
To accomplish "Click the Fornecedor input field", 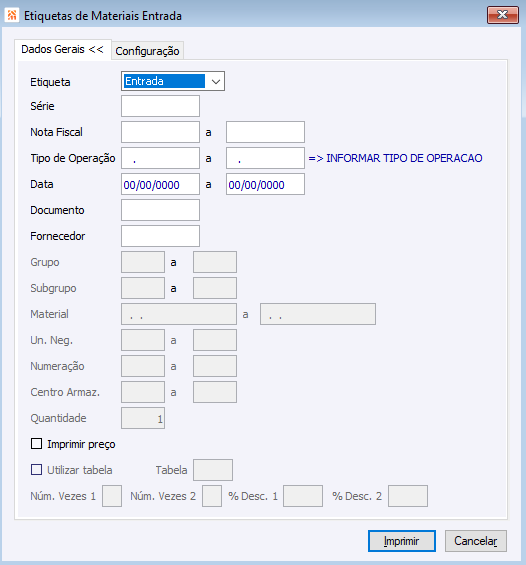I will click(160, 236).
